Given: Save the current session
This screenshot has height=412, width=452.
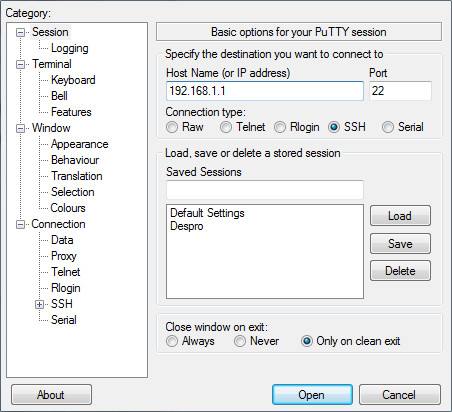Looking at the screenshot, I should (400, 244).
